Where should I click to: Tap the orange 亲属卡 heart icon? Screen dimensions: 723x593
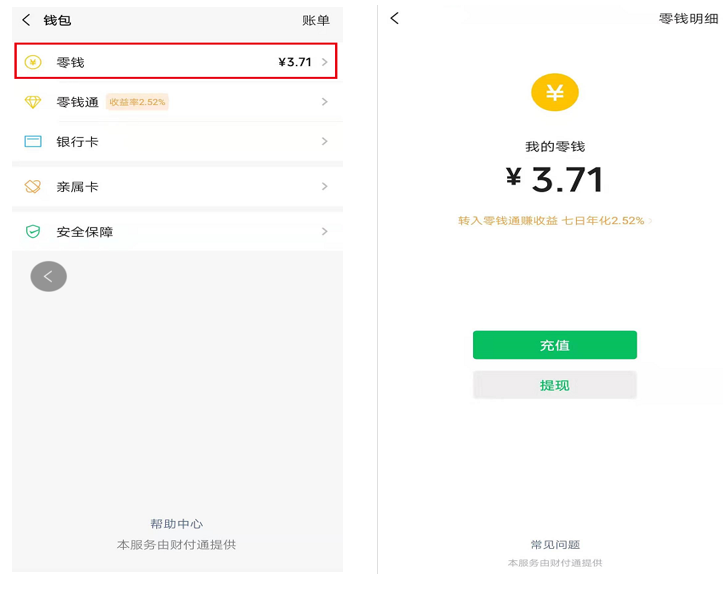click(33, 186)
